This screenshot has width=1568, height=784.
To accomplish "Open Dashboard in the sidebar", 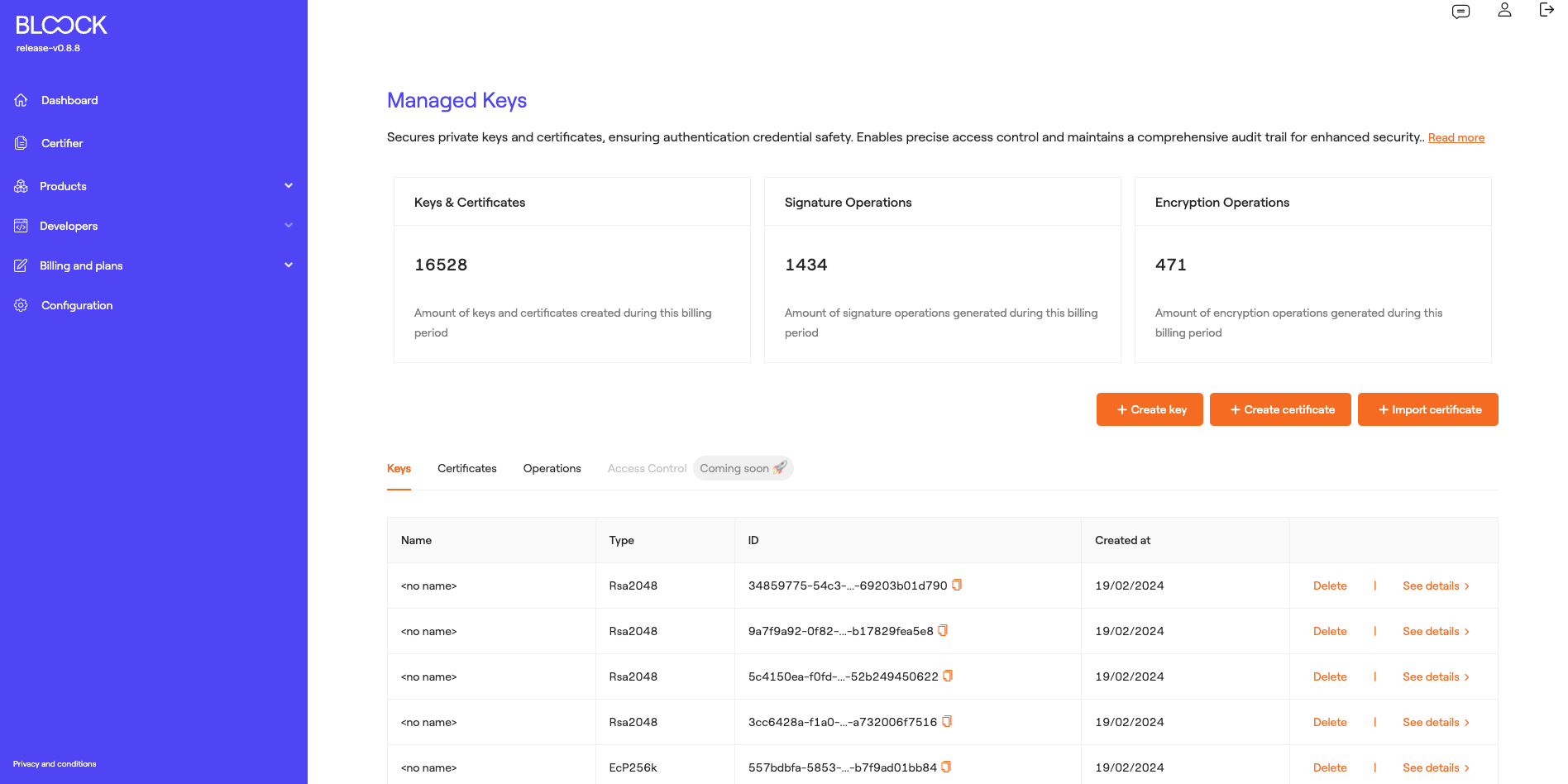I will [69, 100].
